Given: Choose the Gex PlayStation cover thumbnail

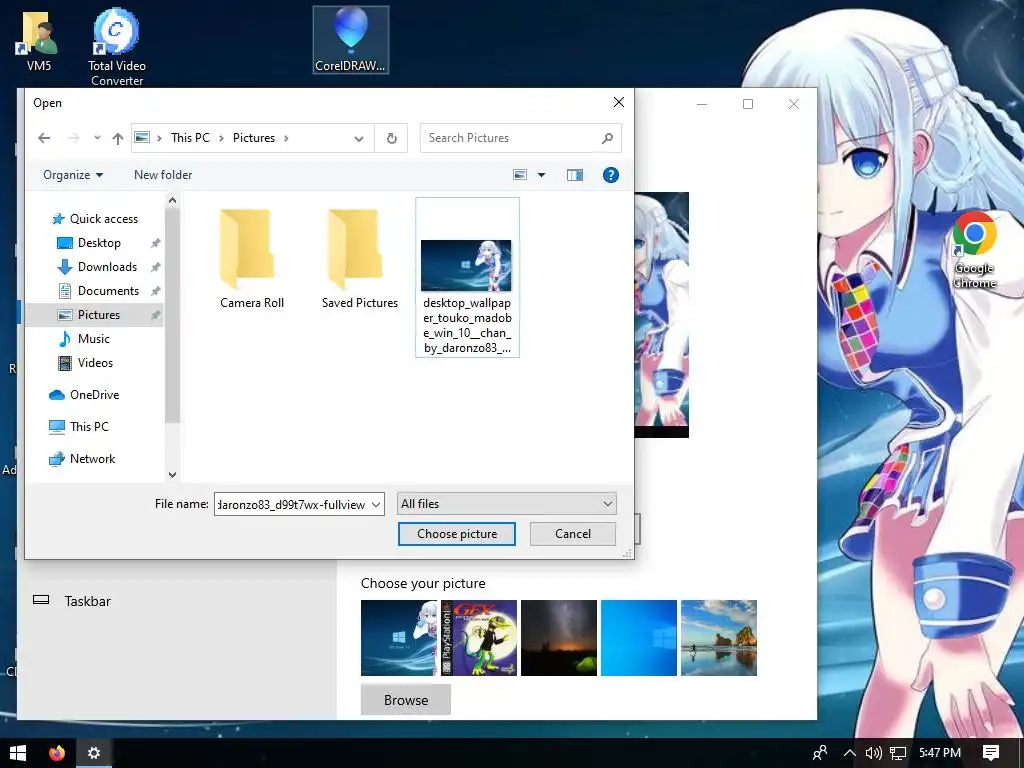Looking at the screenshot, I should [x=479, y=638].
